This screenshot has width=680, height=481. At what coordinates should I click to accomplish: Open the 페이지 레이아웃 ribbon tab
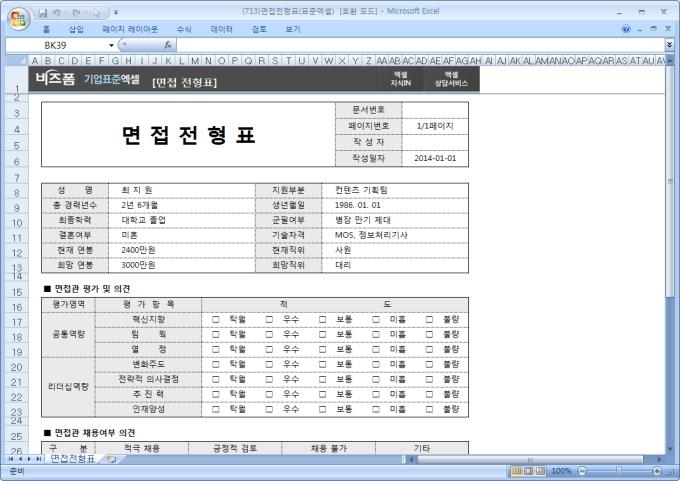point(130,29)
